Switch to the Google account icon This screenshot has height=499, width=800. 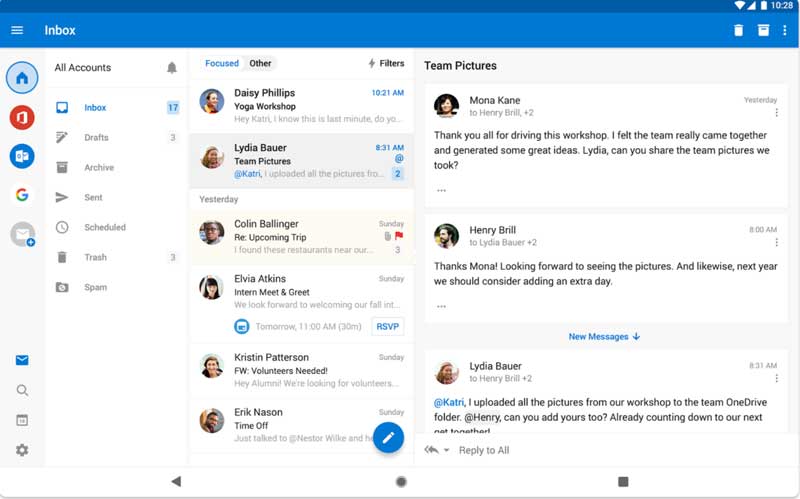click(22, 195)
